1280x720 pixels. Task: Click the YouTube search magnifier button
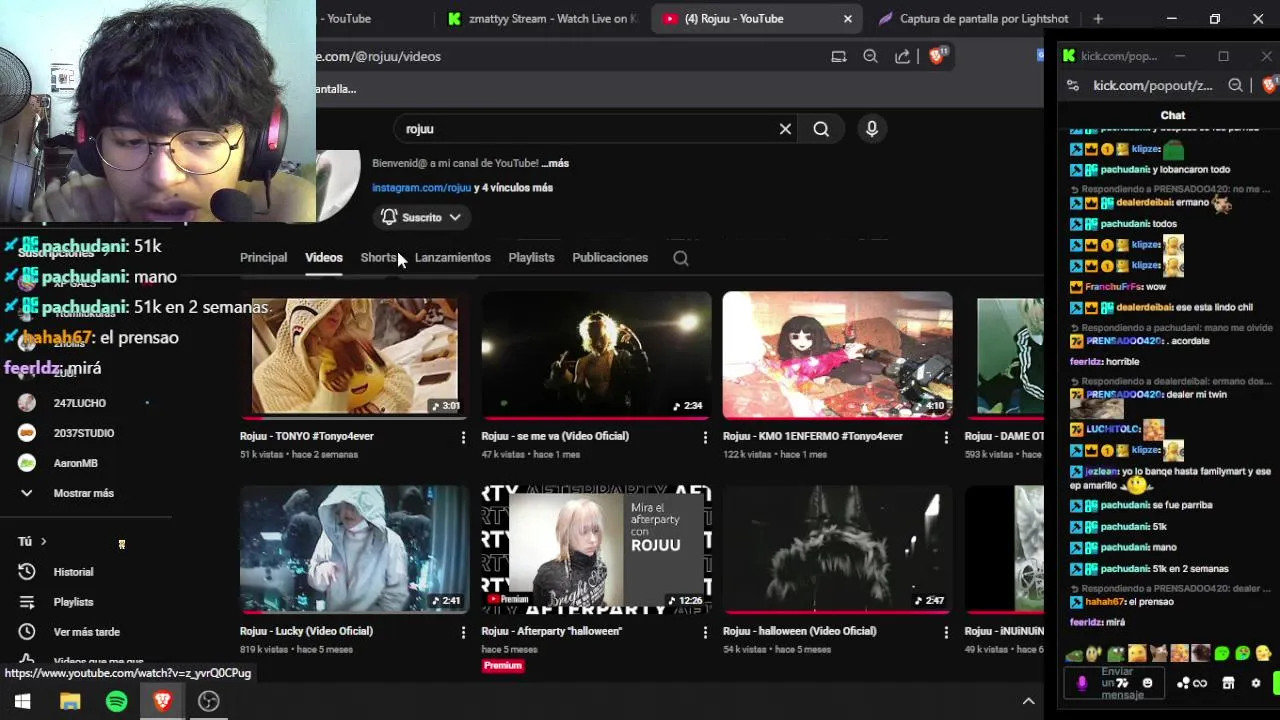click(x=821, y=129)
